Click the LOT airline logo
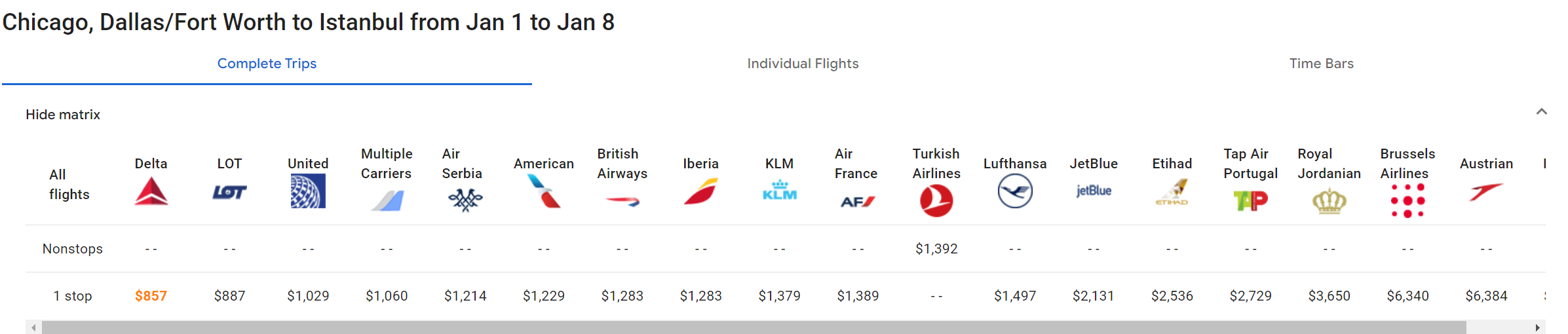1568x334 pixels. click(229, 193)
